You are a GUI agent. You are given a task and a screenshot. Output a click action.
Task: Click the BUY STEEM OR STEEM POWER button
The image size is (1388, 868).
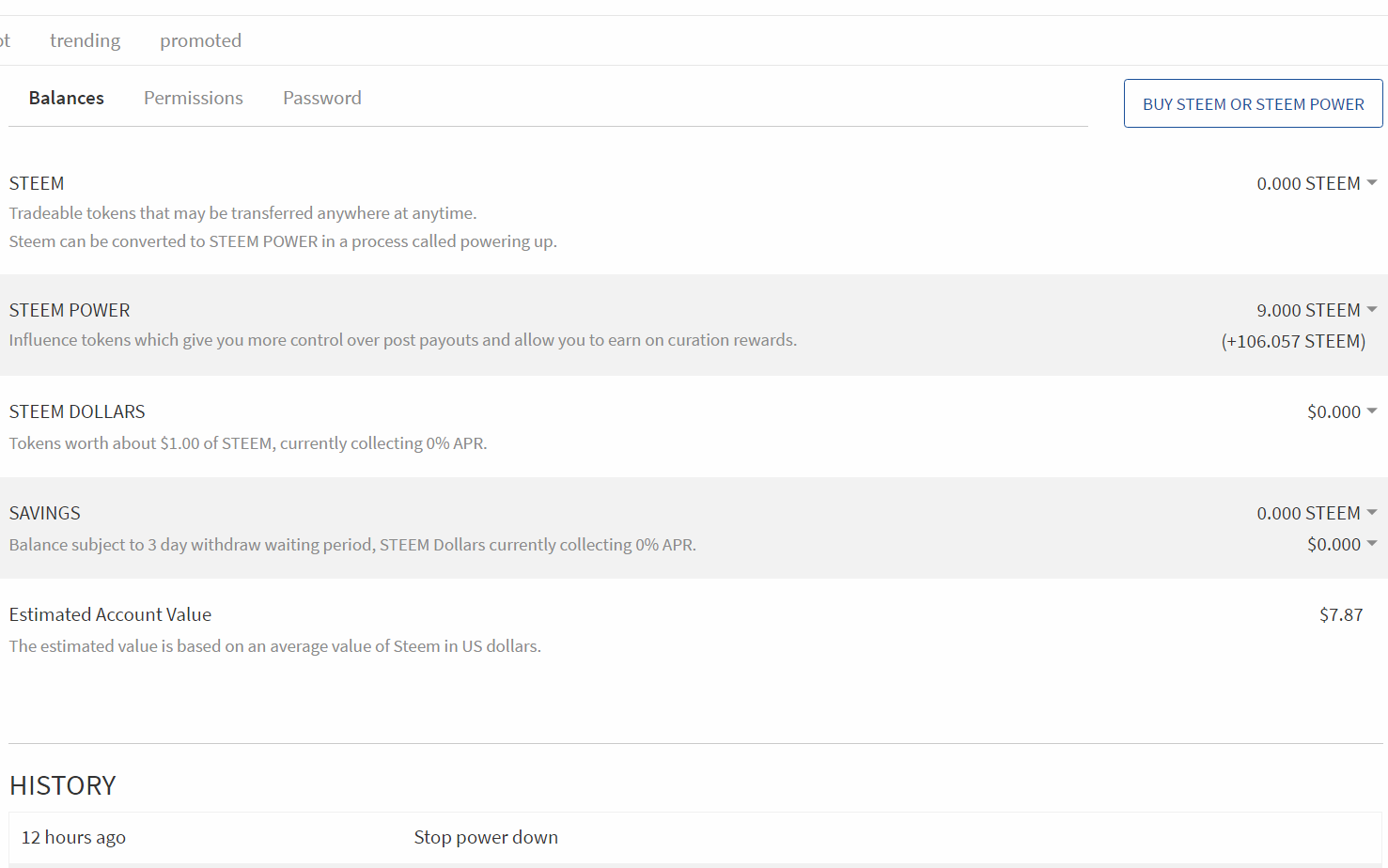1253,103
